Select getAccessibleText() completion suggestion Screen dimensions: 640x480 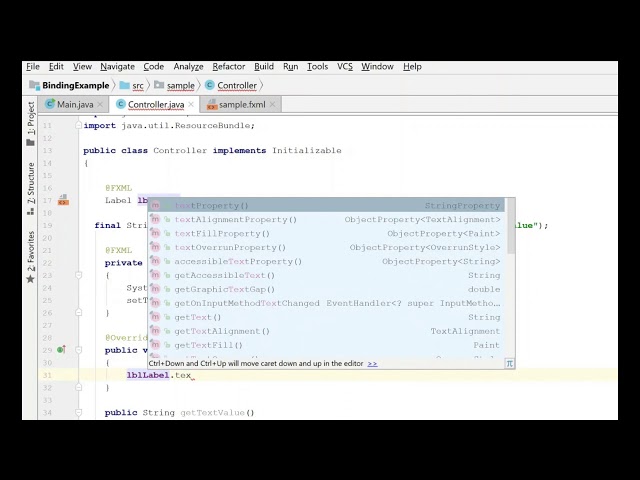point(326,275)
